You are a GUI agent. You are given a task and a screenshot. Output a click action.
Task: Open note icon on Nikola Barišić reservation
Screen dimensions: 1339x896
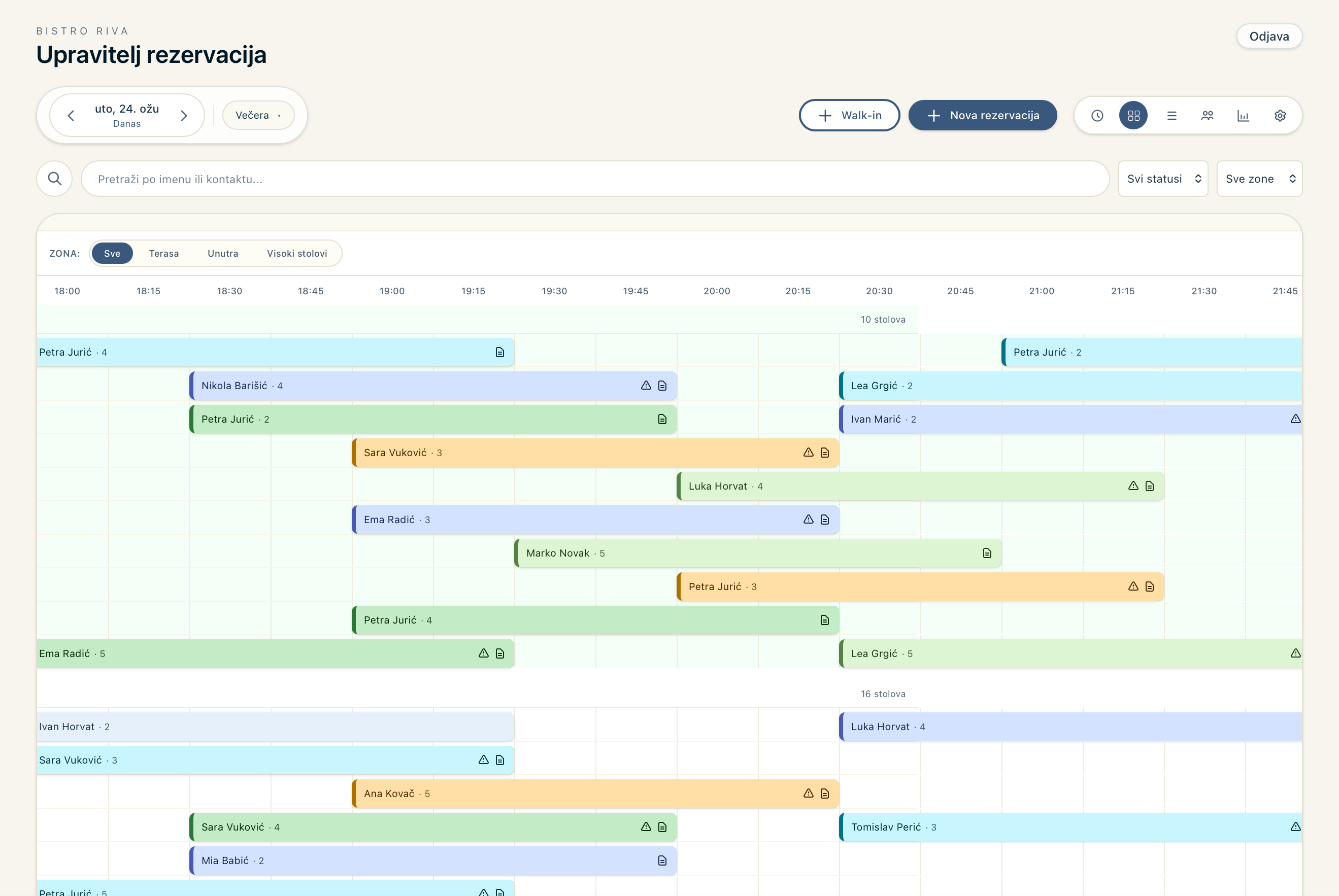click(662, 386)
